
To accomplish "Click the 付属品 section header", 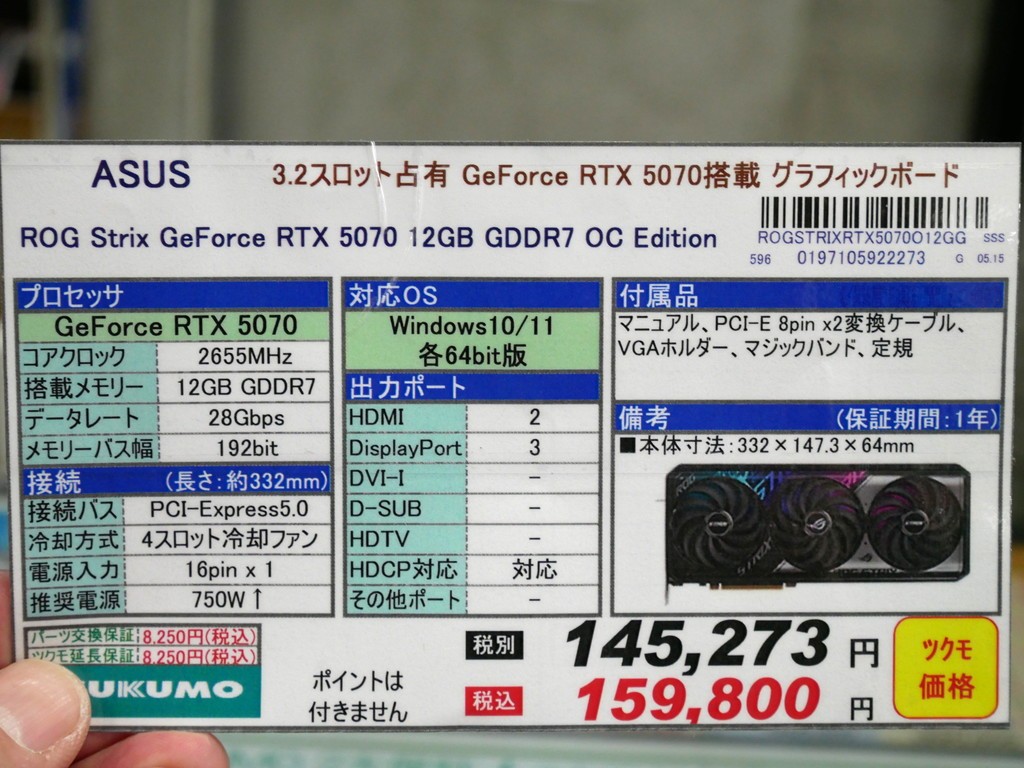I will point(809,296).
